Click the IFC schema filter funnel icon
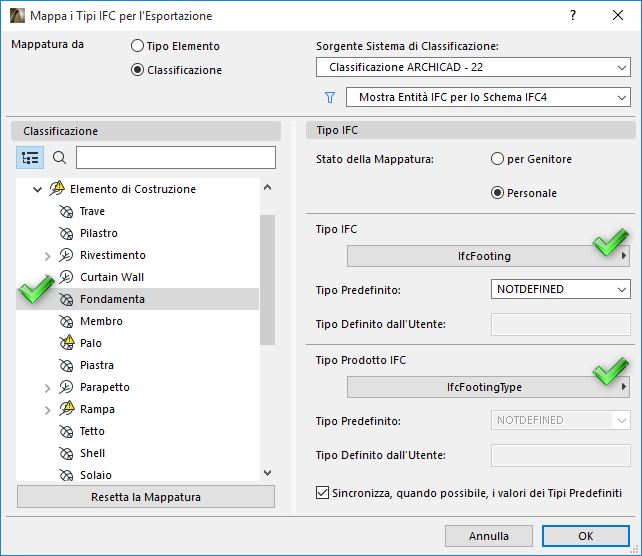This screenshot has width=642, height=556. coord(330,97)
